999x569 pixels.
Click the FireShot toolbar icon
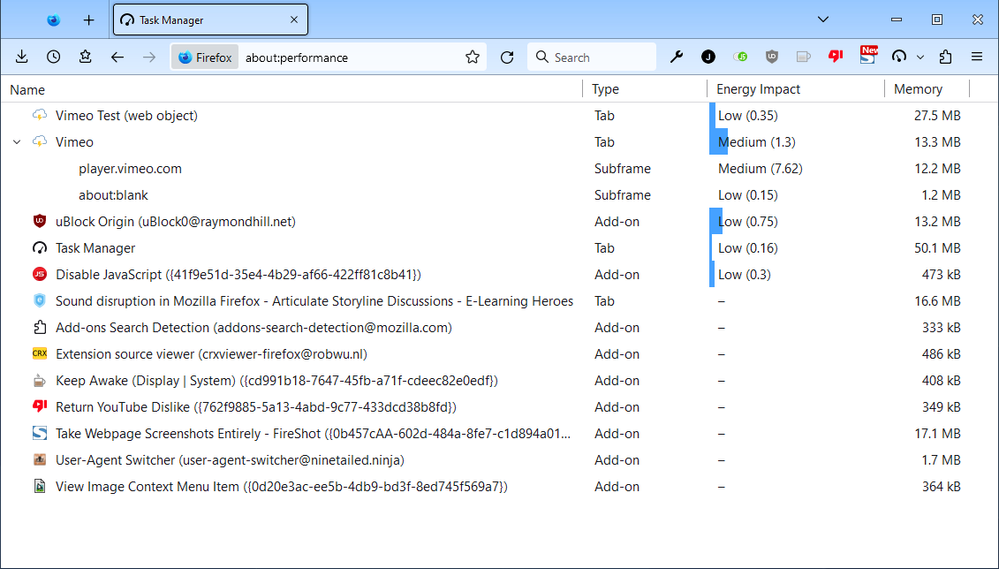868,55
